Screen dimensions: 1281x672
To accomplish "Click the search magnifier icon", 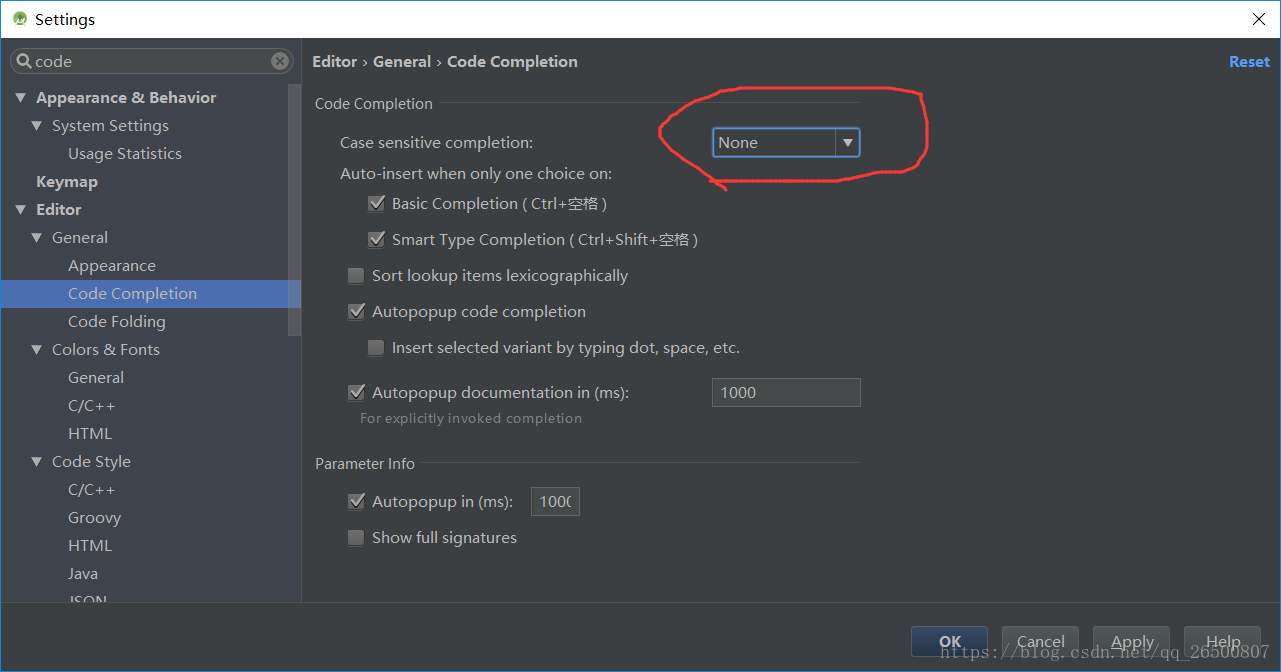I will [x=24, y=61].
